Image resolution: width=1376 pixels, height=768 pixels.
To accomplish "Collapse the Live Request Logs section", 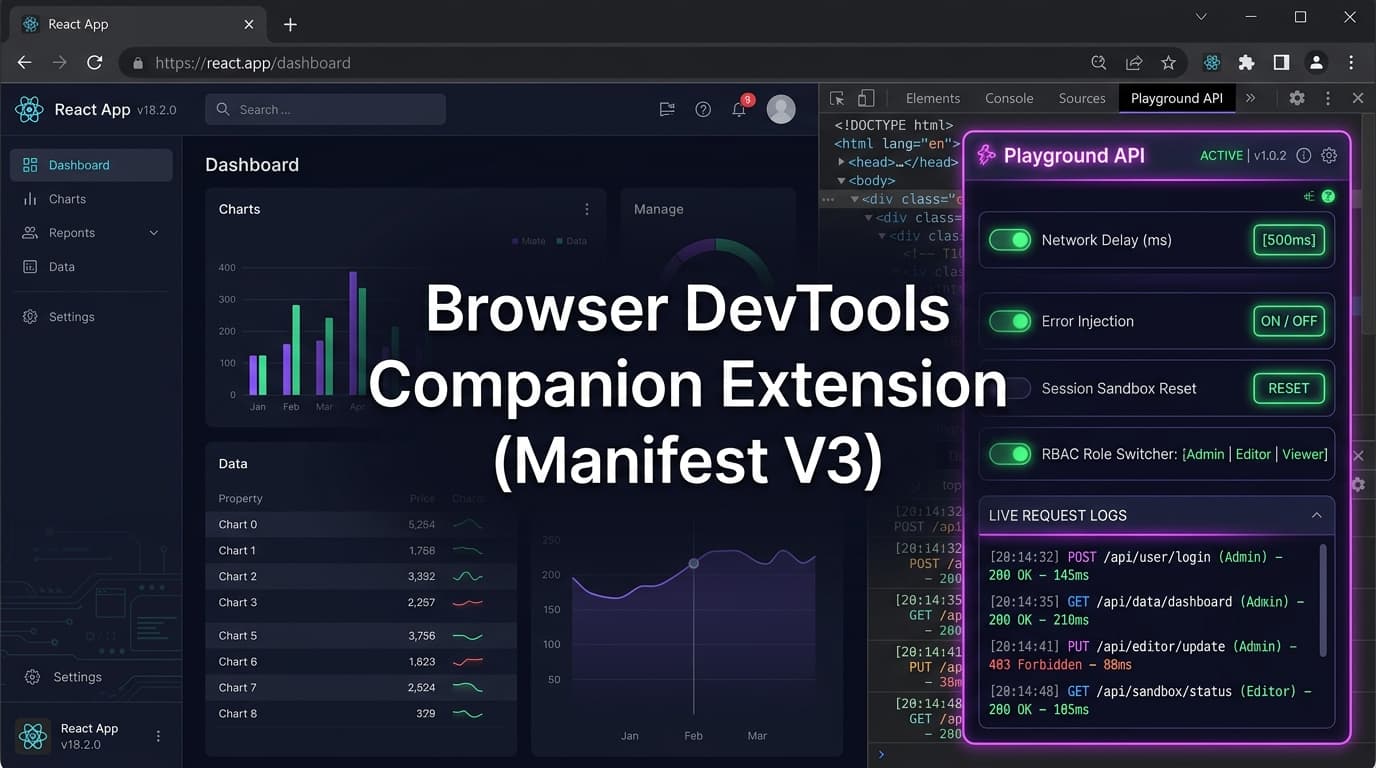I will [x=1316, y=515].
